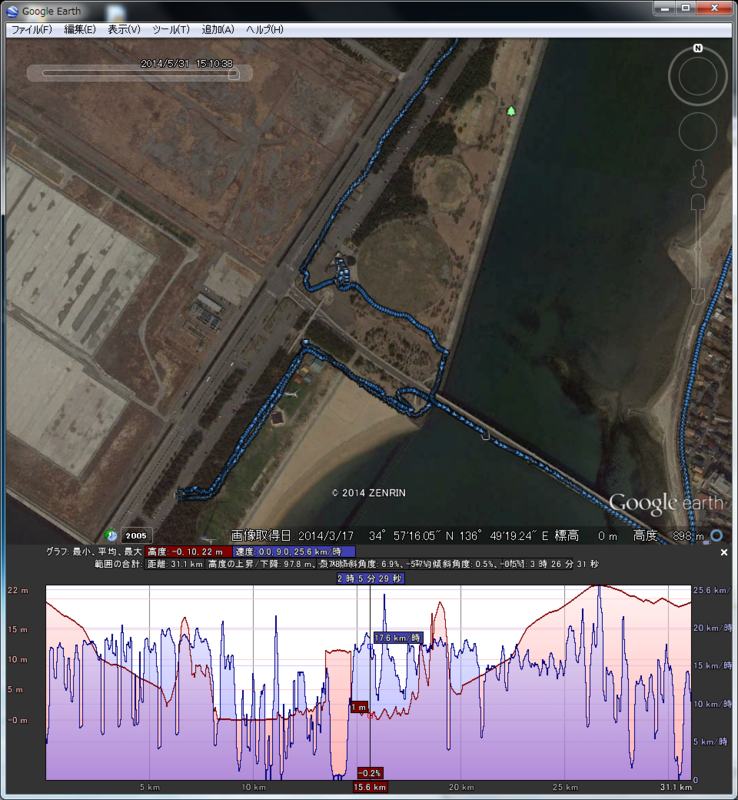Click the 20 km/時 speed axis label
Image resolution: width=738 pixels, height=800 pixels.
click(x=712, y=628)
